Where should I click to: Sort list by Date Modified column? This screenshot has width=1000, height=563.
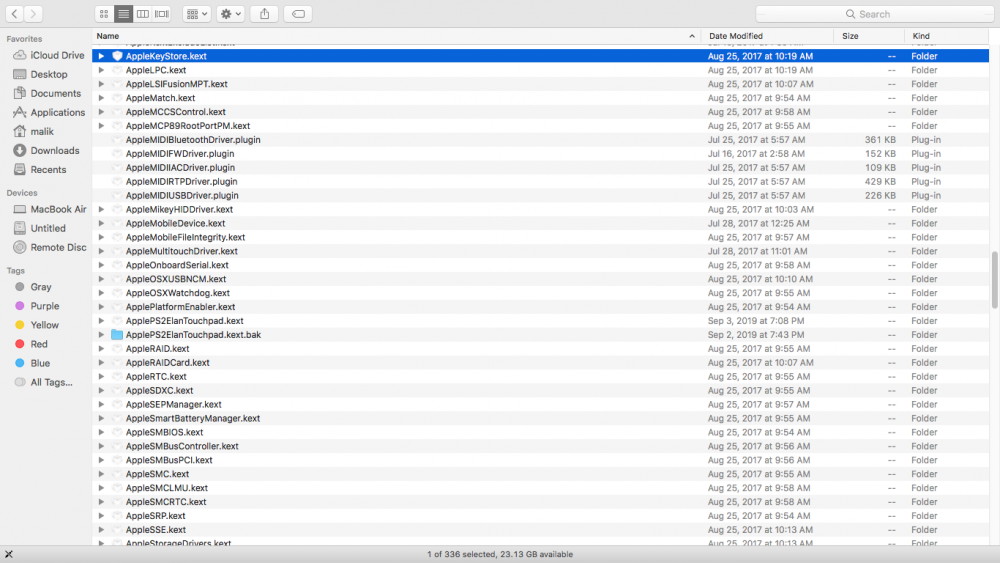[736, 36]
